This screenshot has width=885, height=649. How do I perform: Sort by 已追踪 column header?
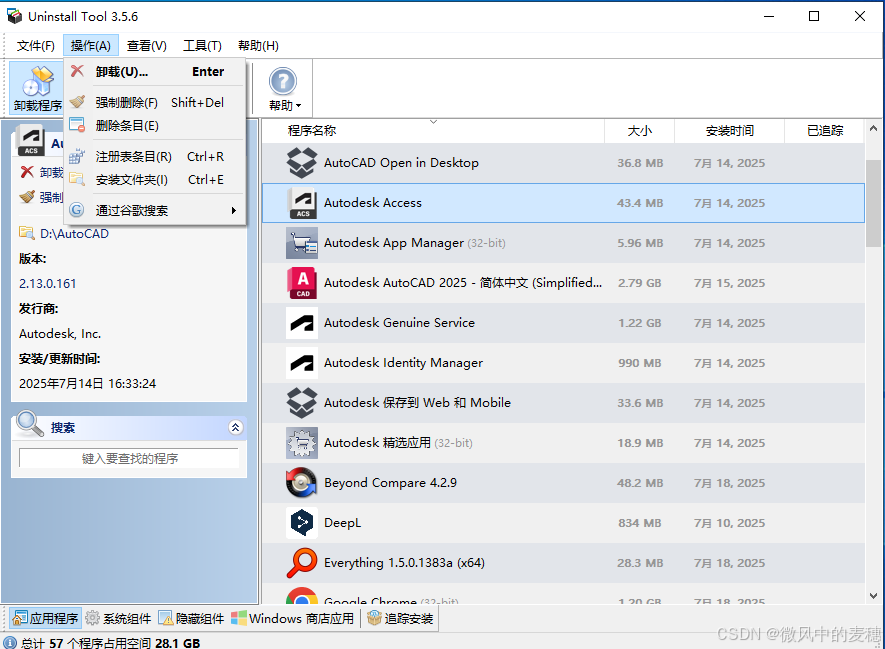pyautogui.click(x=825, y=131)
